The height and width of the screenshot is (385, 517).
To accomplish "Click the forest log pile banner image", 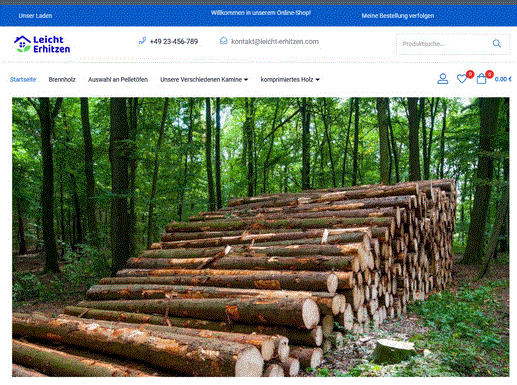I will [x=261, y=237].
